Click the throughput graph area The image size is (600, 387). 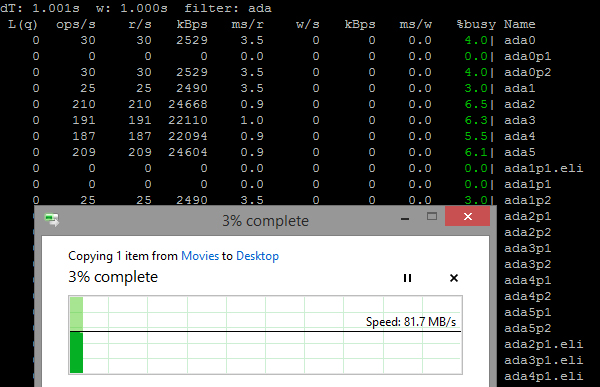(x=265, y=335)
